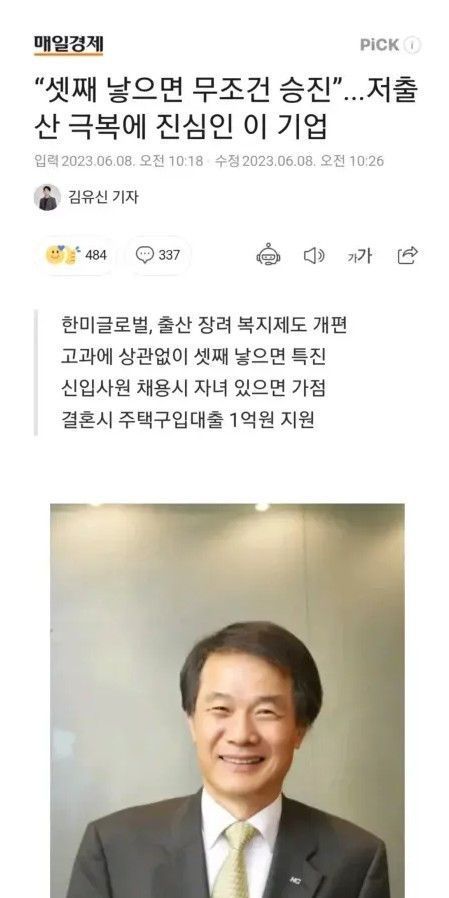Click the comment speech bubble icon
Image resolution: width=449 pixels, height=898 pixels.
pyautogui.click(x=144, y=255)
